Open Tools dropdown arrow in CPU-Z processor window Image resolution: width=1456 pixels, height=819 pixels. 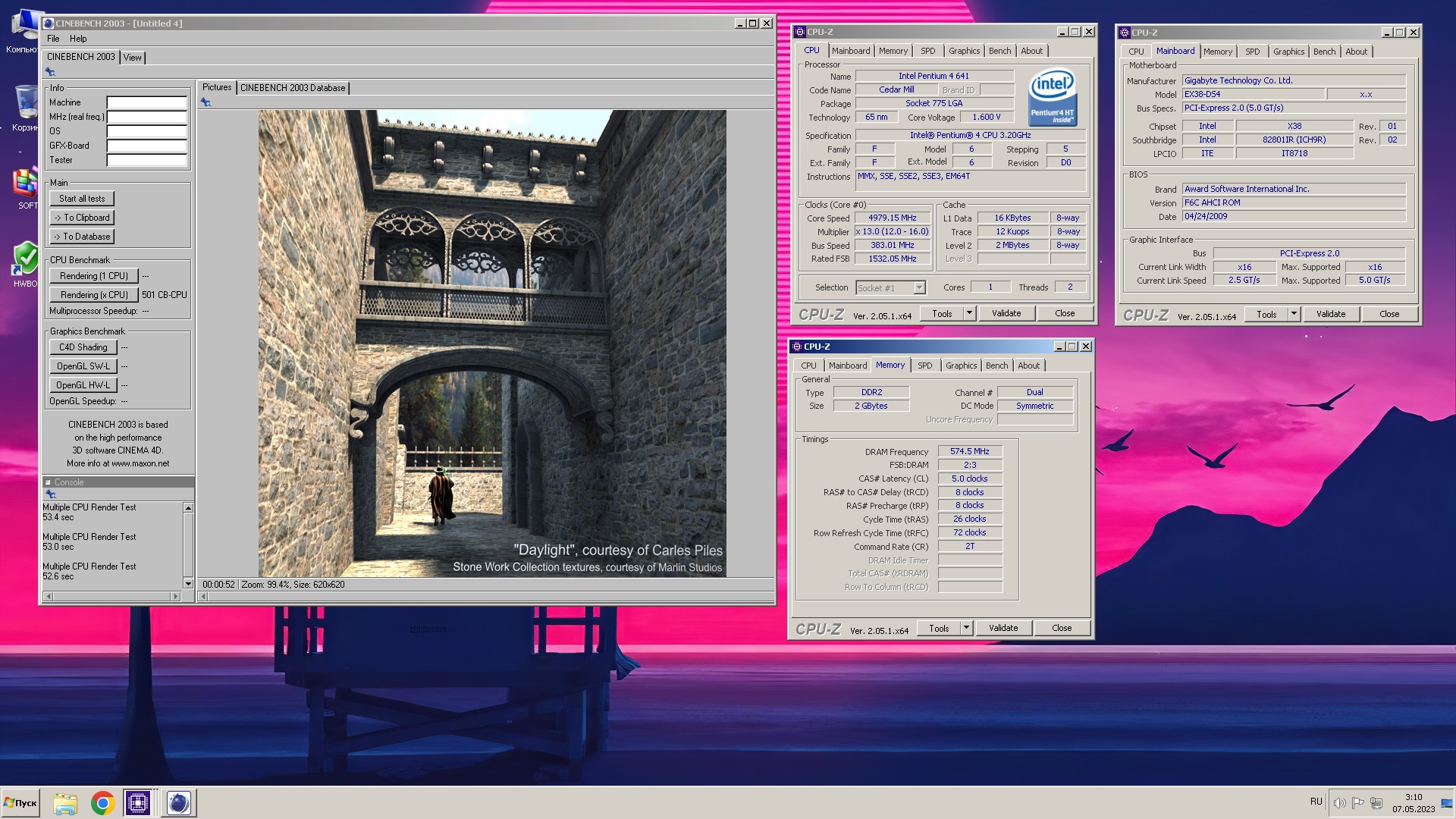(968, 313)
